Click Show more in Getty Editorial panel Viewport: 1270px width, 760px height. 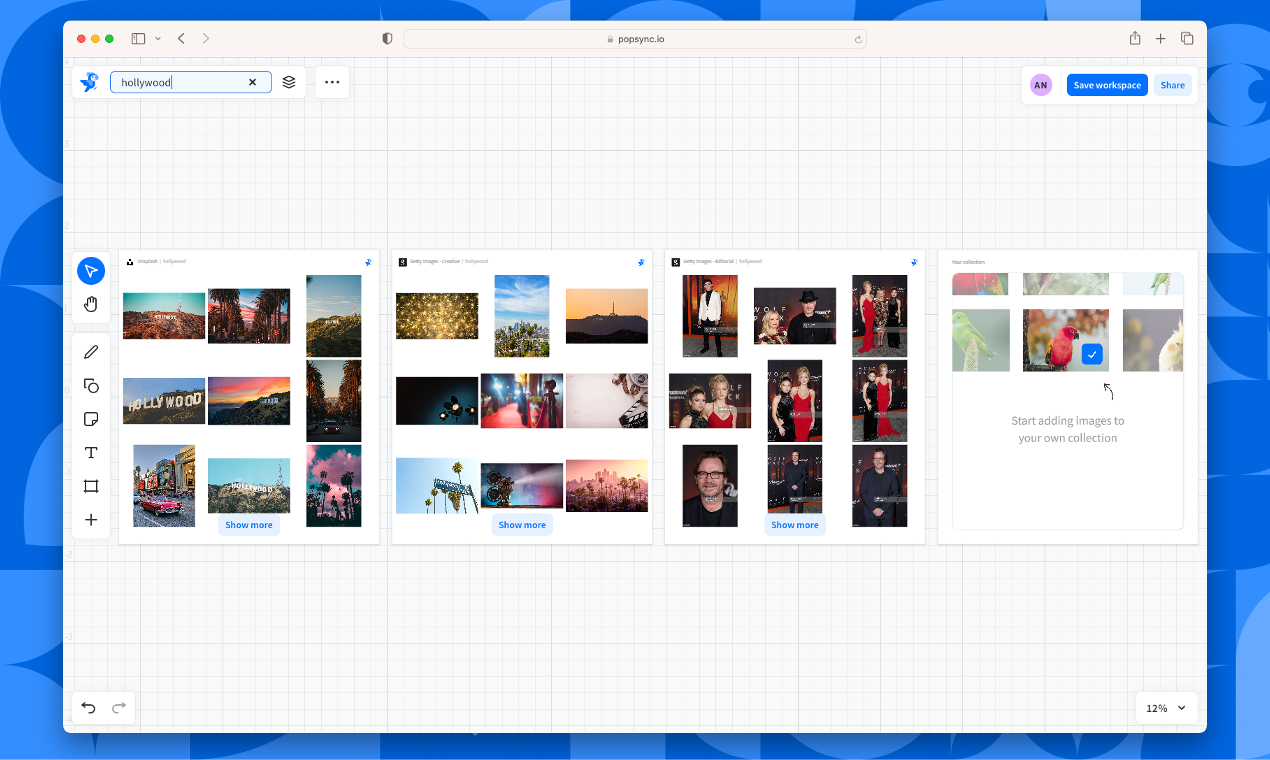pos(795,525)
